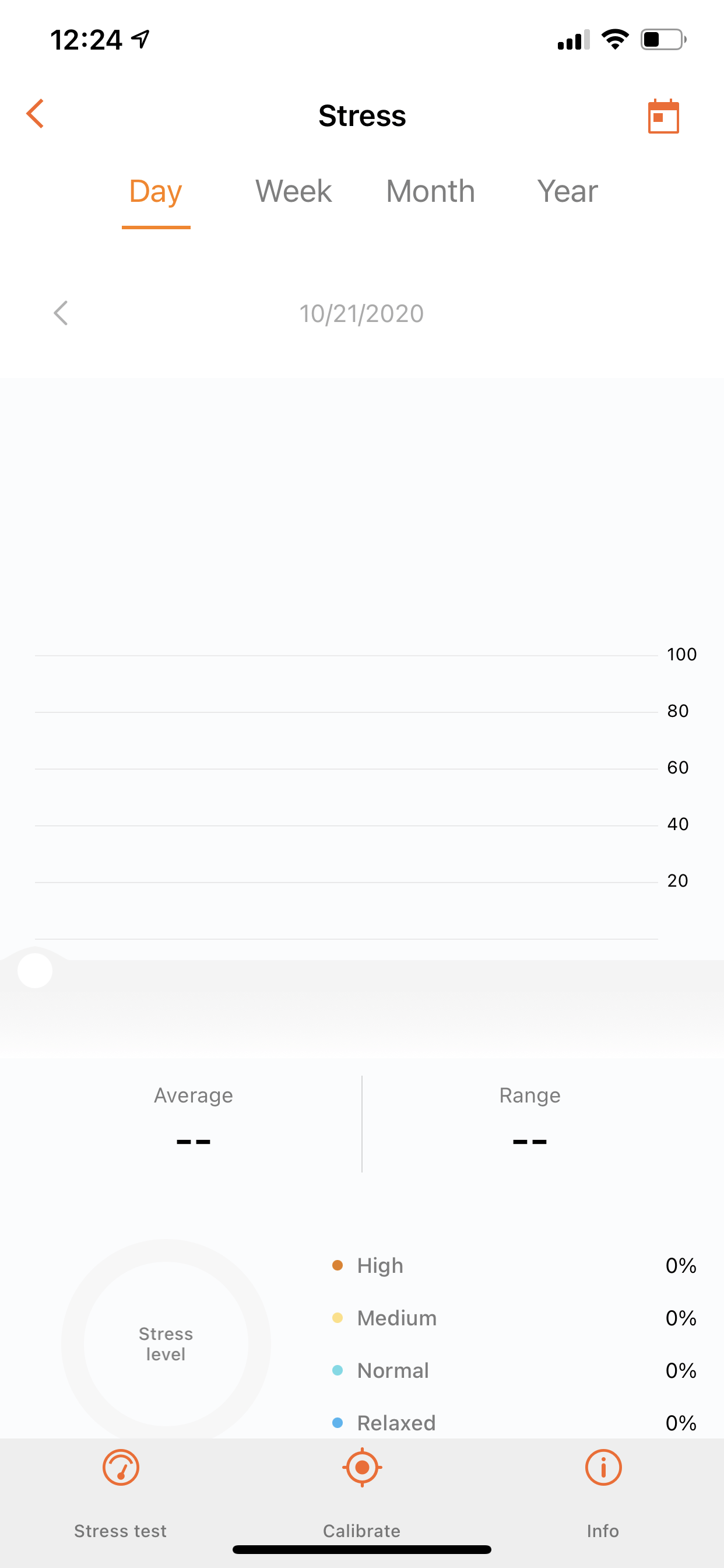Tap the date 10/21/2020 label
724x1568 pixels.
(x=361, y=314)
